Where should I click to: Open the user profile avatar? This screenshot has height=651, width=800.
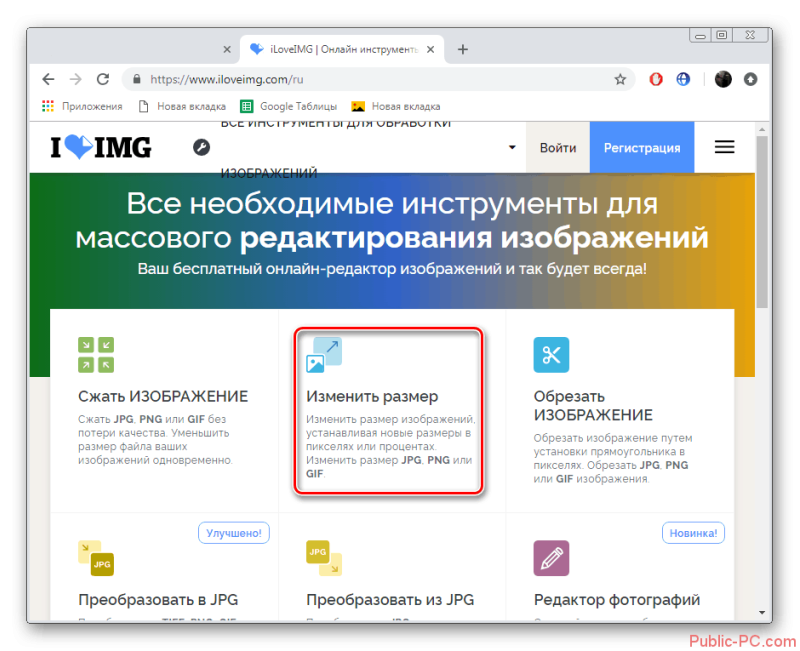click(723, 79)
